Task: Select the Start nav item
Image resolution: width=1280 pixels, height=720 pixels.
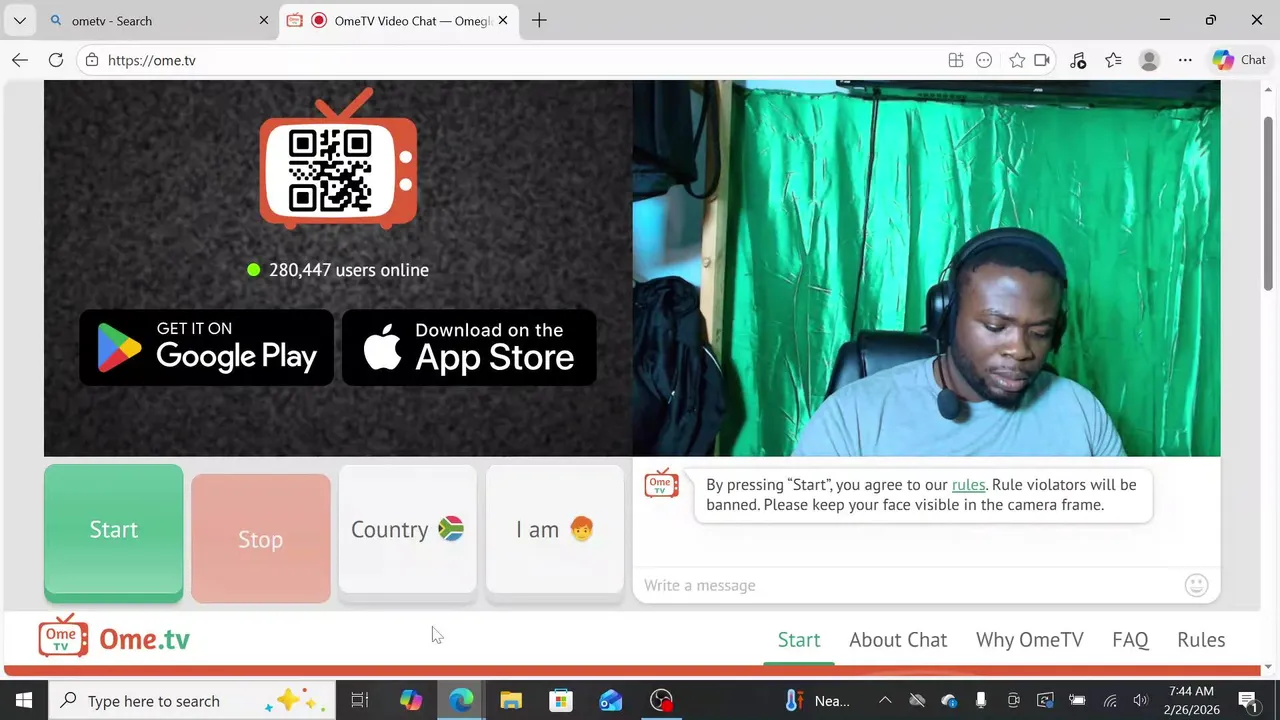Action: click(799, 640)
